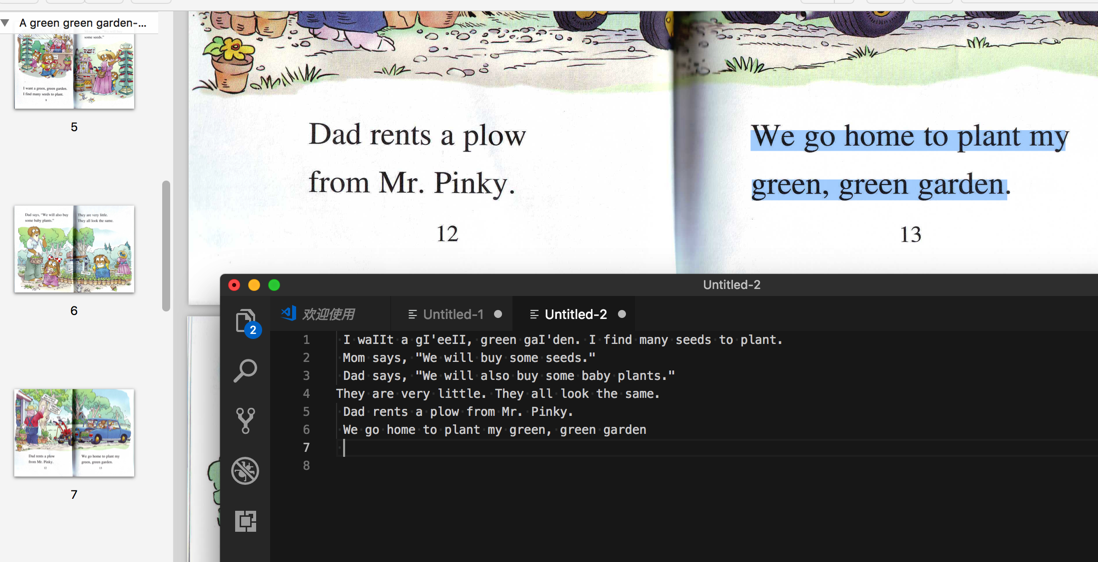Click highlighted text 'We go home to plant my' in PDF
This screenshot has height=562, width=1098.
click(x=909, y=136)
